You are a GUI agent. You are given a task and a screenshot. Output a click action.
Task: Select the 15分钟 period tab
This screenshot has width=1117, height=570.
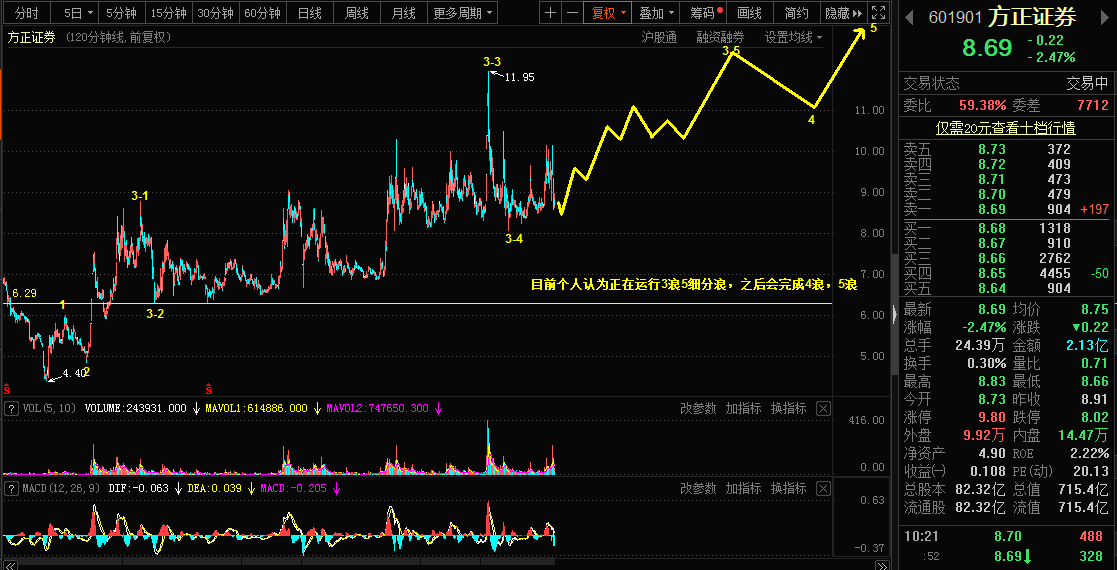click(x=169, y=13)
